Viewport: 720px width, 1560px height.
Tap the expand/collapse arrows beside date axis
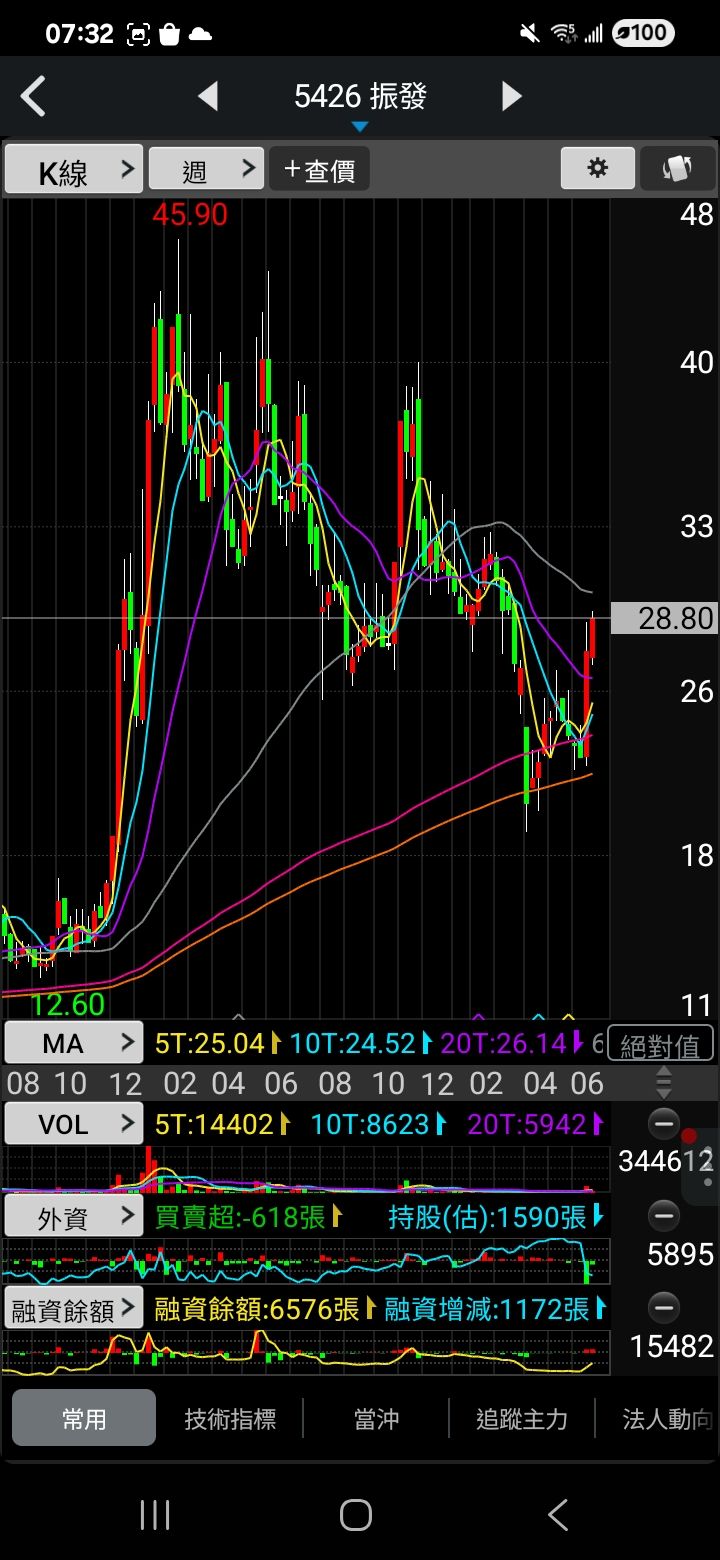click(664, 1083)
